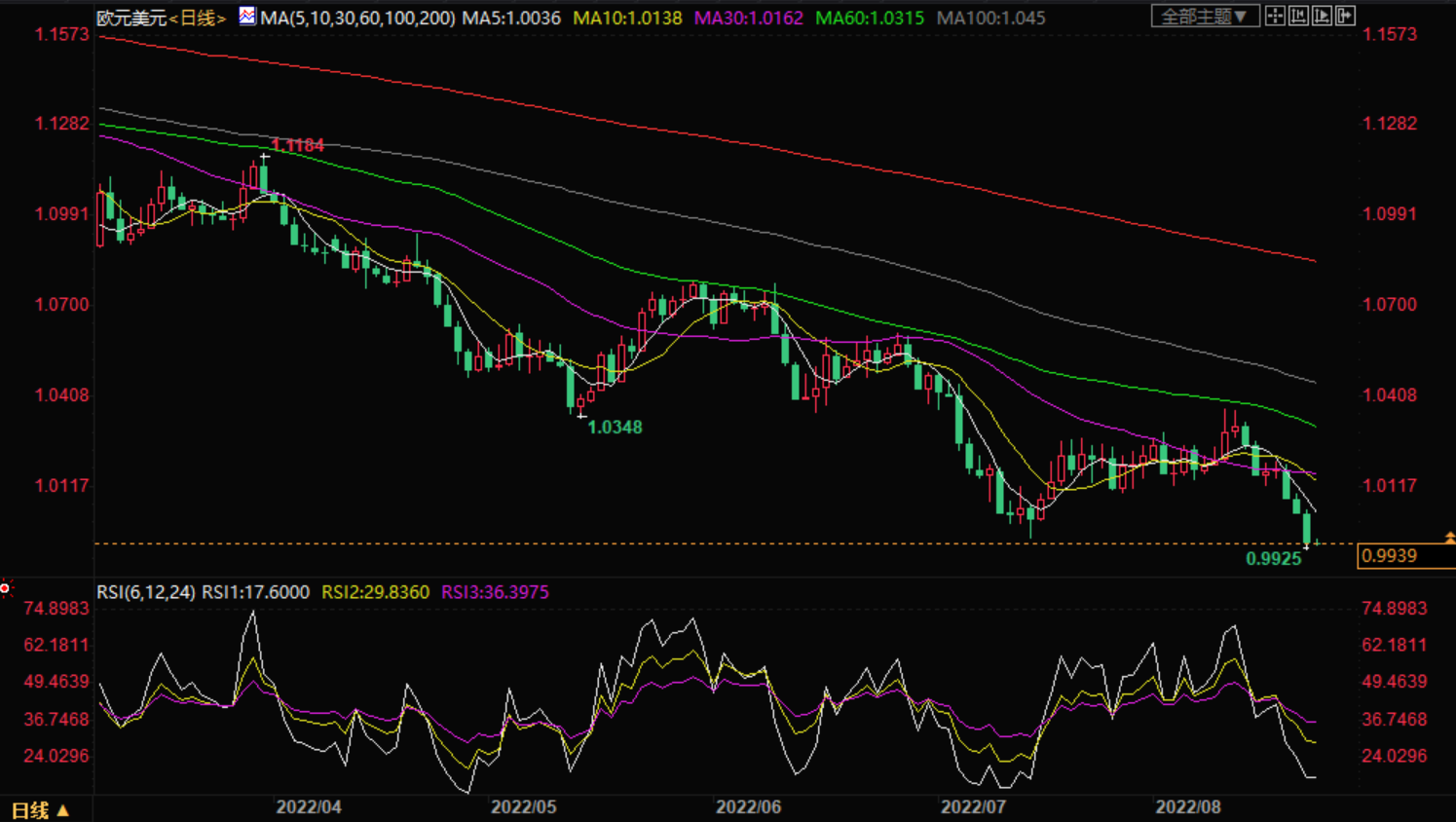
Task: Click the red marker icon beside RSI
Action: (5, 588)
